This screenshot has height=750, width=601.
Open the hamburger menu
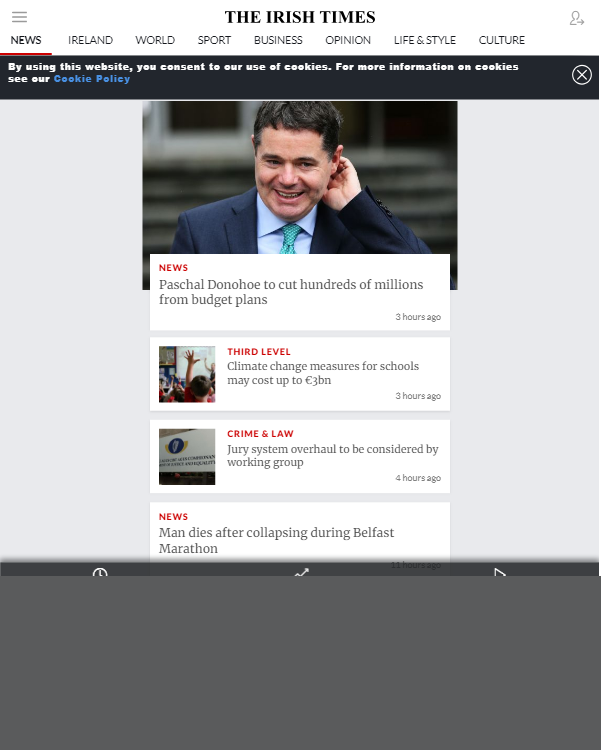coord(19,17)
